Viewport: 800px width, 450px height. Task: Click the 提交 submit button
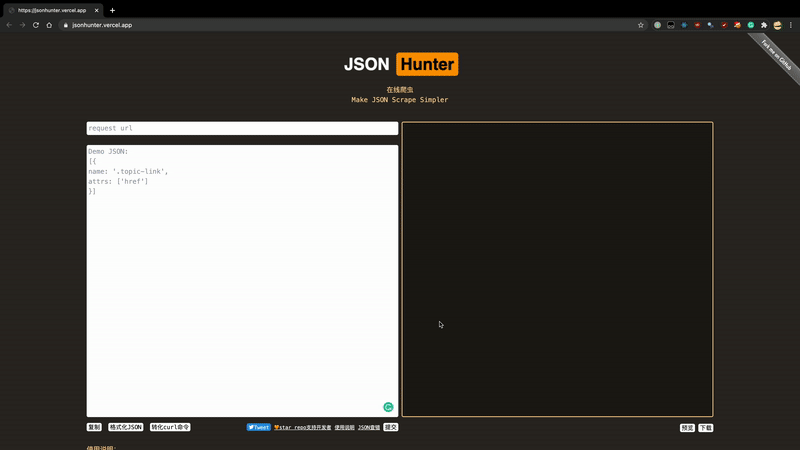(x=391, y=427)
